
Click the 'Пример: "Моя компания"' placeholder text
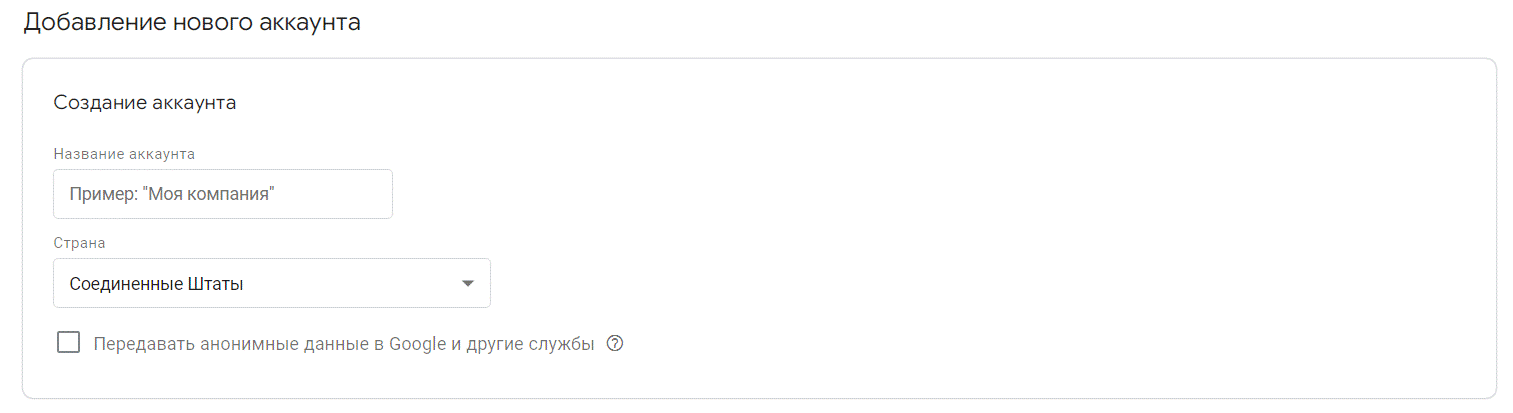tap(172, 194)
